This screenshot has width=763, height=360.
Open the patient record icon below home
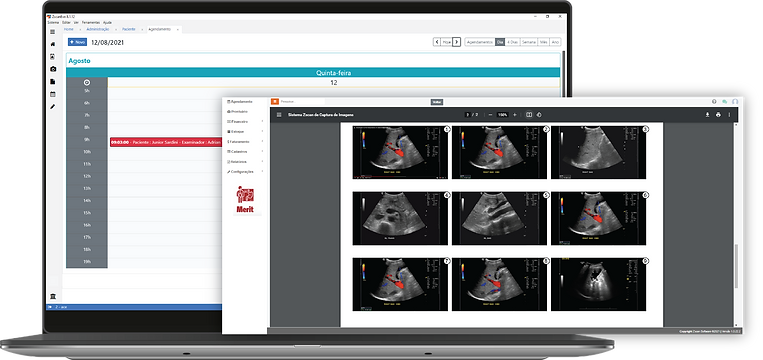pos(53,57)
